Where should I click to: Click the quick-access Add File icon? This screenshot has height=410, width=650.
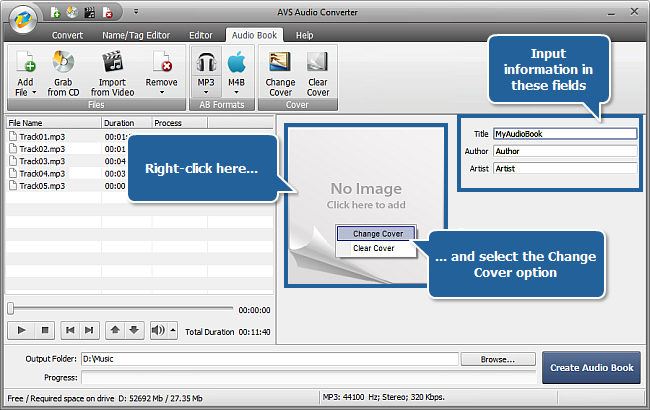click(56, 13)
